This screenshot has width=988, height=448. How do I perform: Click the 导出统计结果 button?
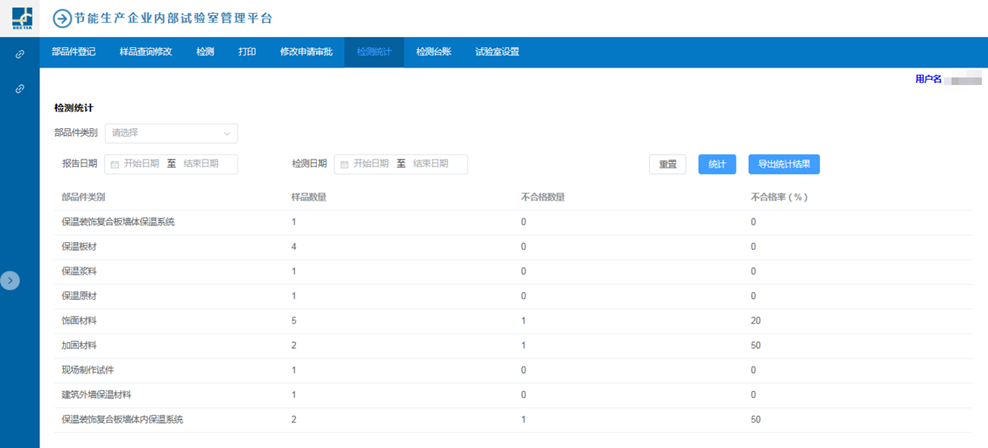790,164
